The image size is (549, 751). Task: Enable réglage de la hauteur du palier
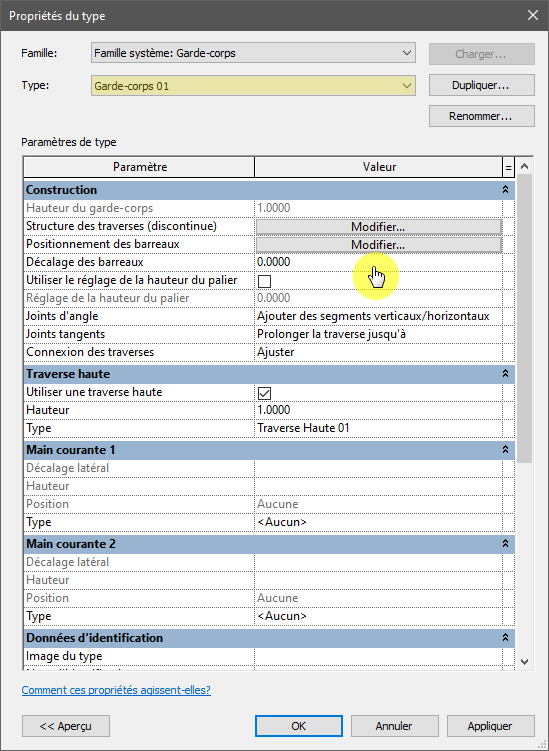click(264, 281)
